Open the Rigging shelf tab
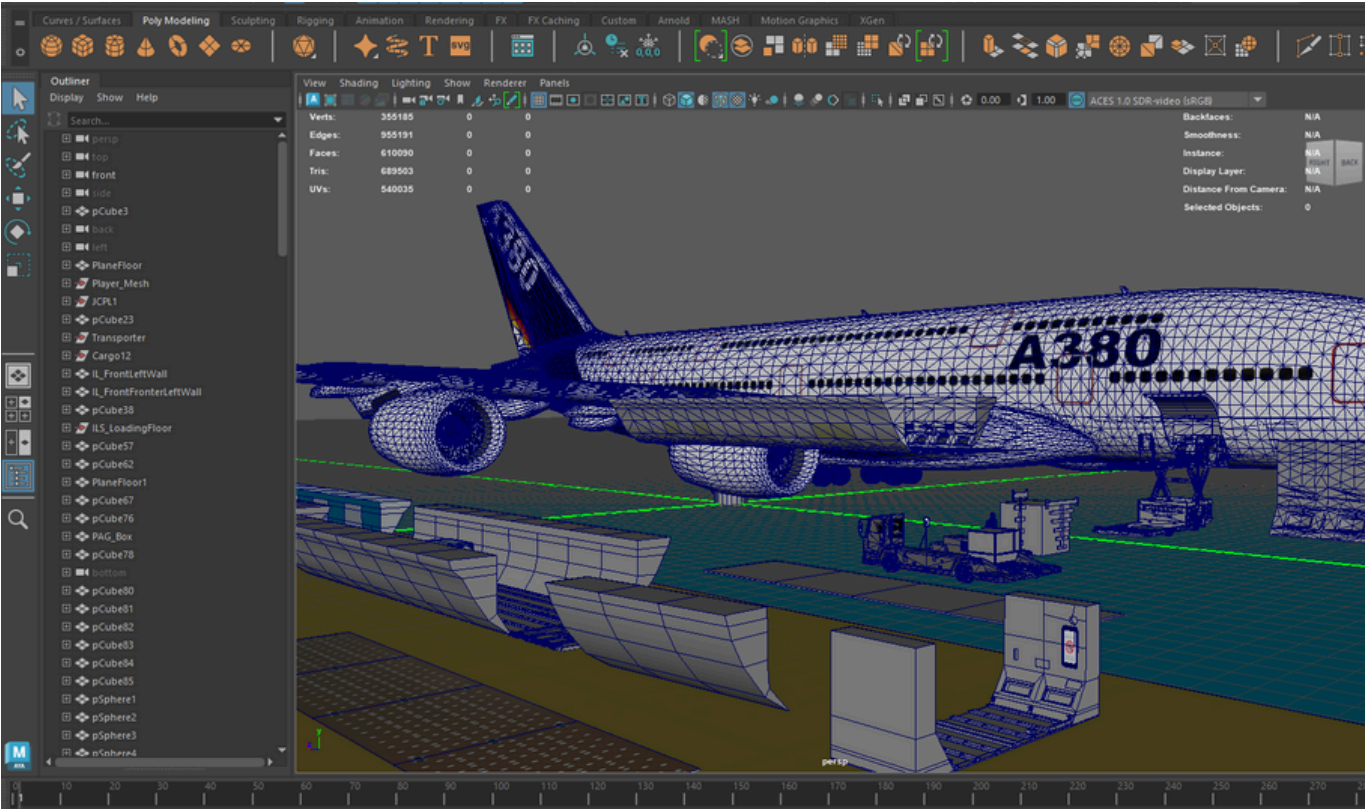The width and height of the screenshot is (1365, 809). point(314,20)
